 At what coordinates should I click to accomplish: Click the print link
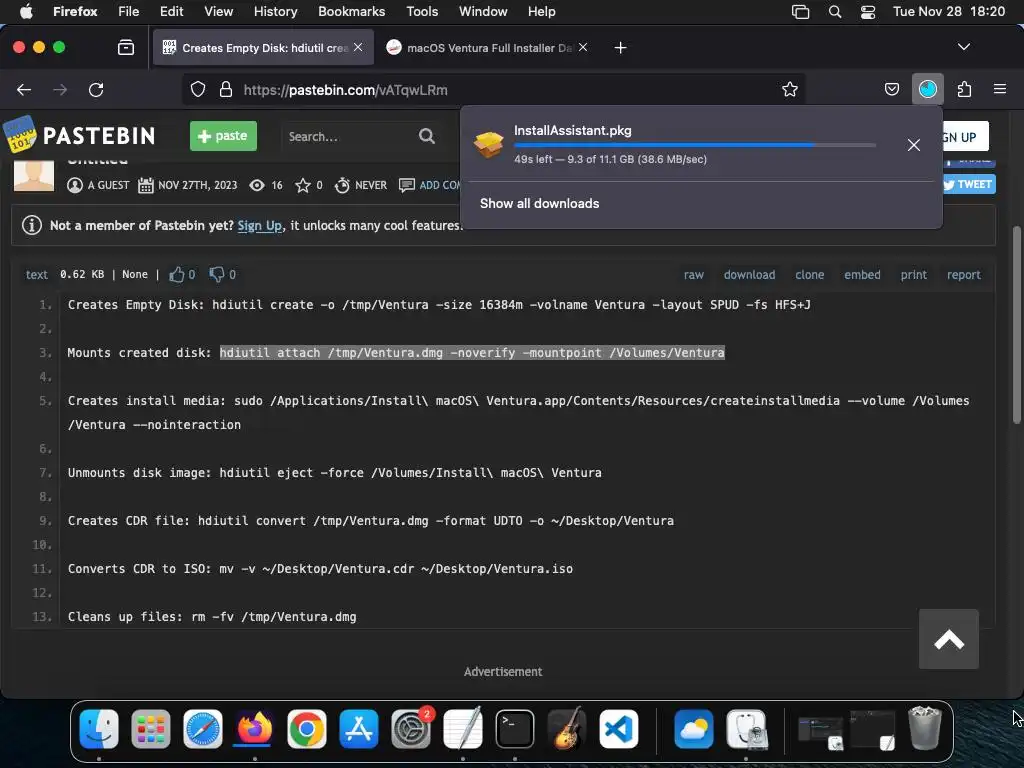point(913,275)
